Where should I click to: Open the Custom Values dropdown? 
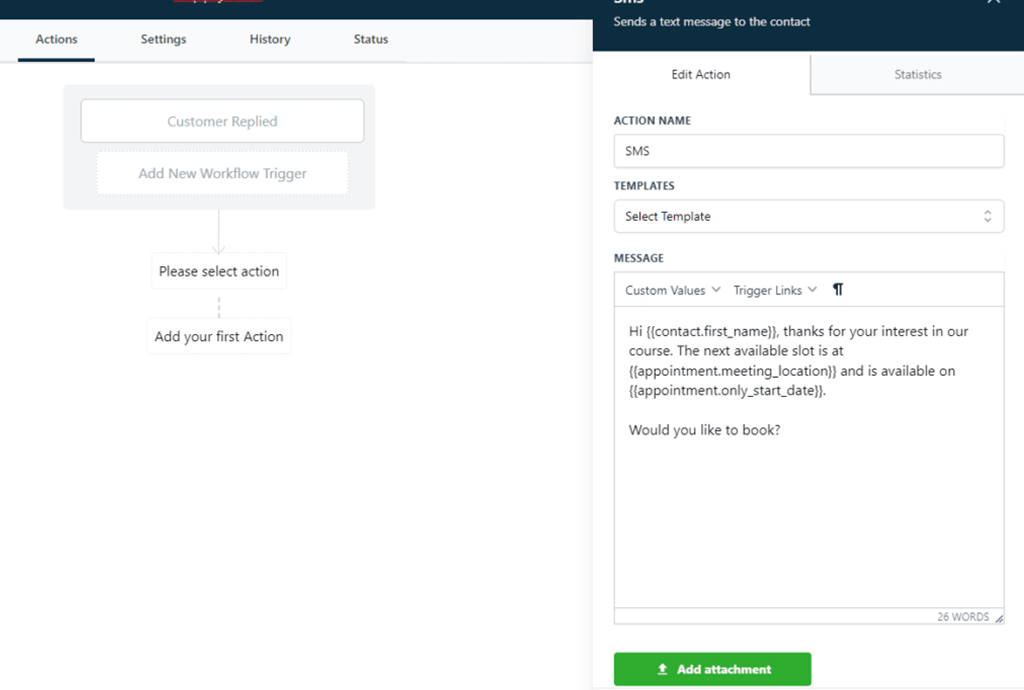[672, 290]
